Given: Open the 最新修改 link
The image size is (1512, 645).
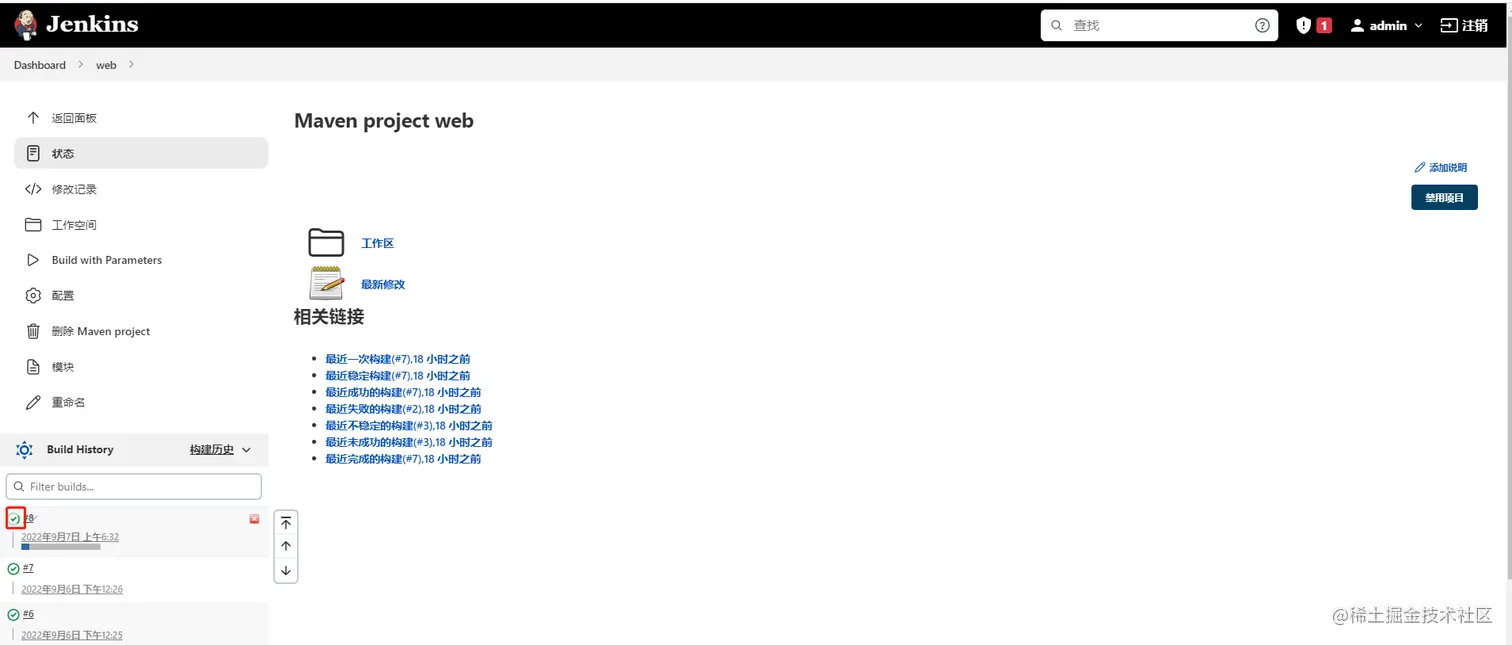Looking at the screenshot, I should click(x=383, y=284).
